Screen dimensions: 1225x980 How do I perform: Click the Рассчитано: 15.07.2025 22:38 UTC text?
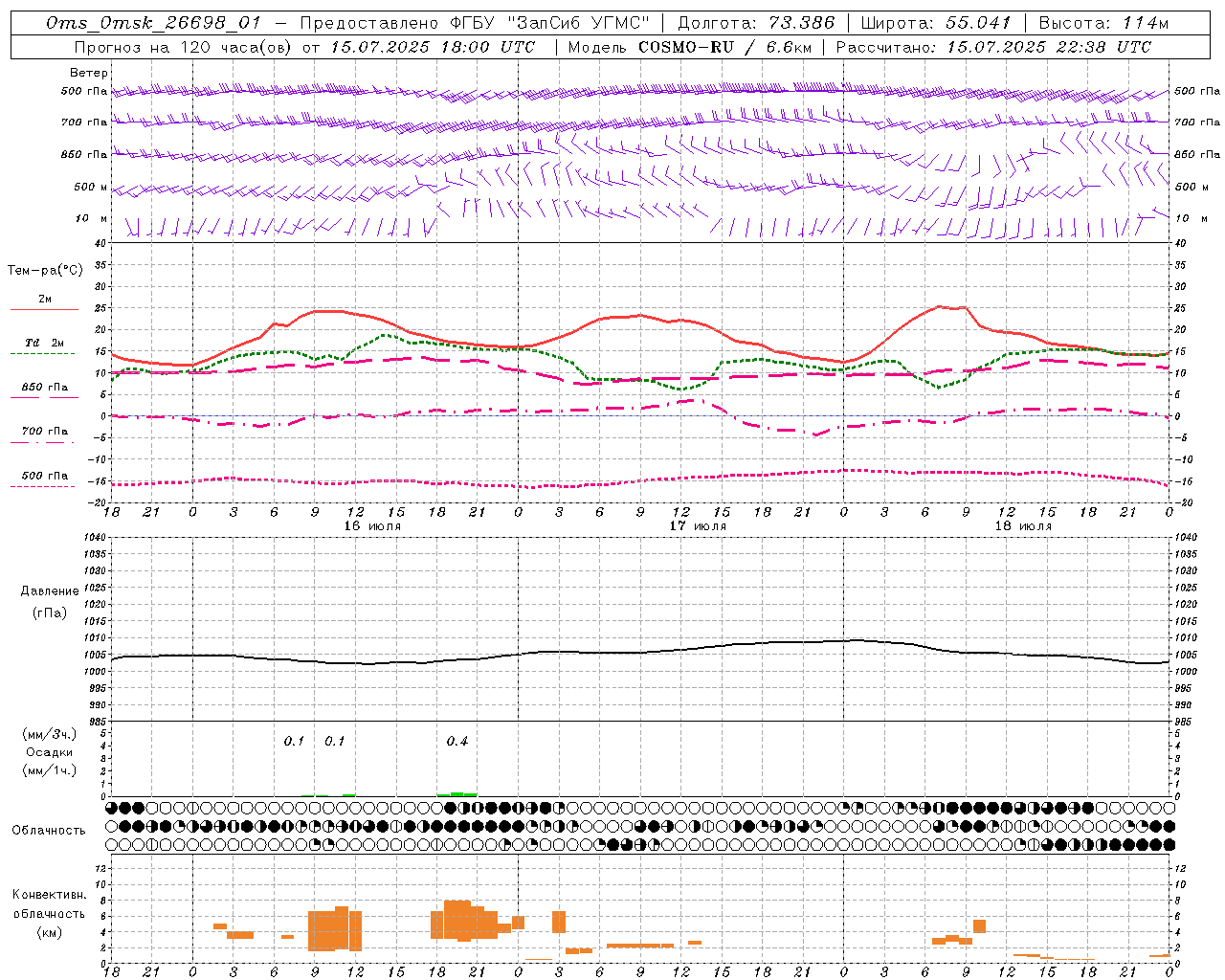[993, 47]
